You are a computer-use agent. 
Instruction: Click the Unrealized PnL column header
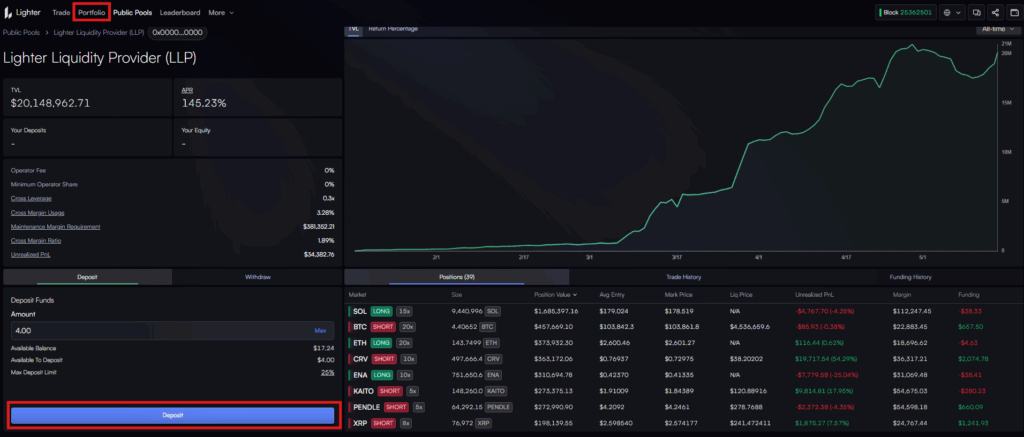(x=813, y=295)
